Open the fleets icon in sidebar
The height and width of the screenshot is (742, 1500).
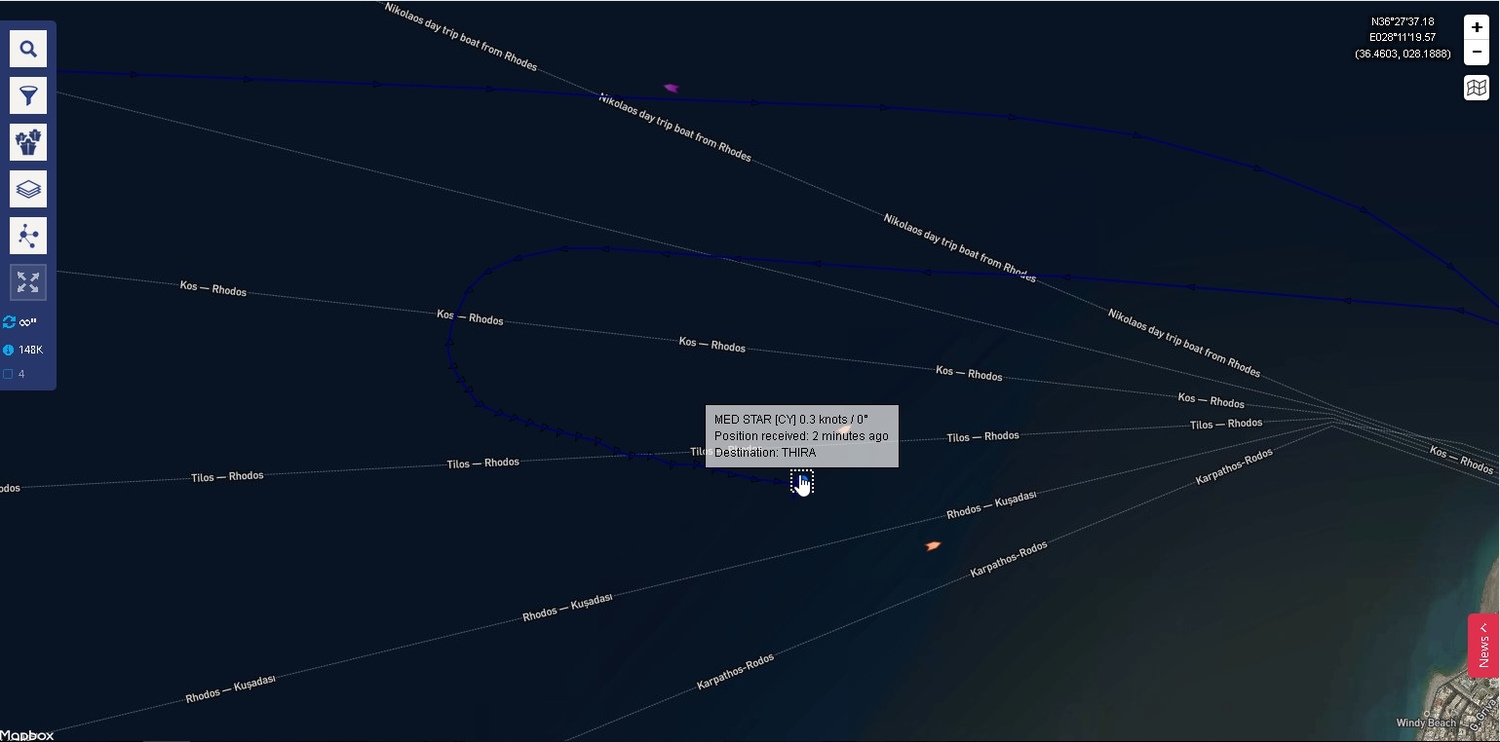coord(28,142)
